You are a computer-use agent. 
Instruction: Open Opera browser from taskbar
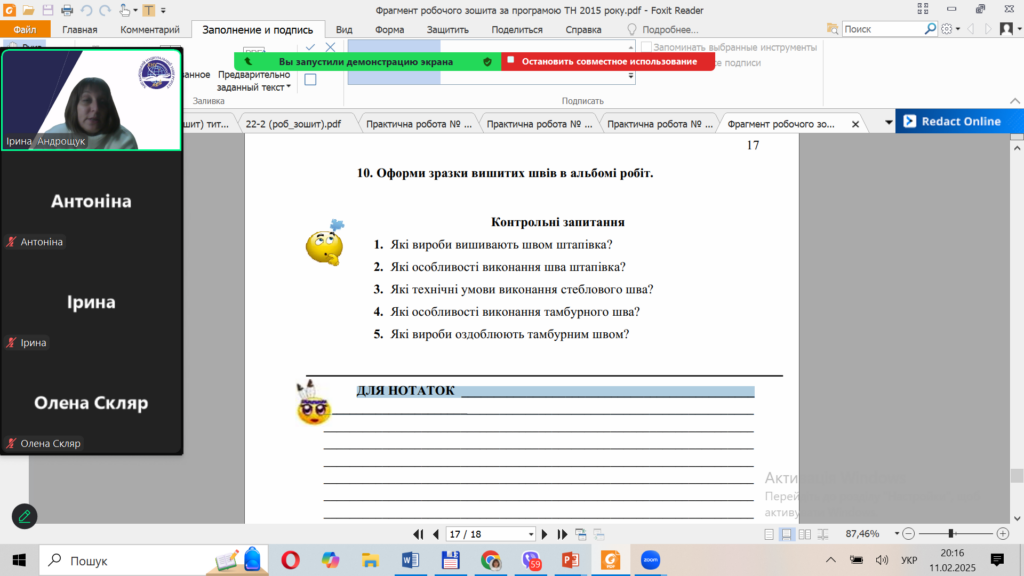290,560
